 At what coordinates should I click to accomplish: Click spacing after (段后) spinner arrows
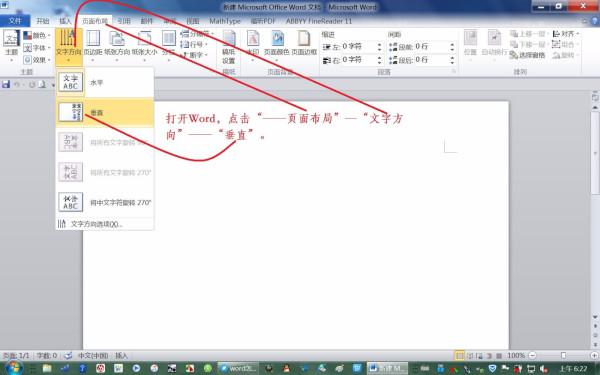tap(452, 60)
